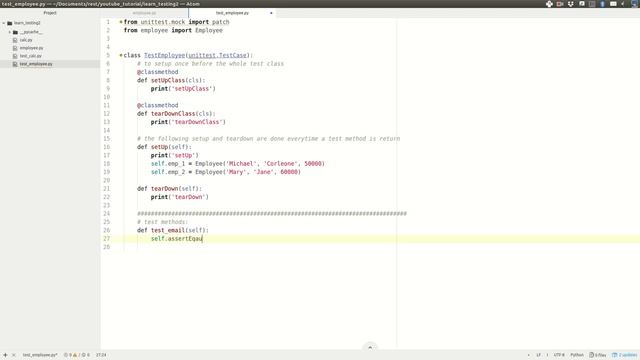The image size is (640, 360).
Task: Click the X icon in status bar
Action: pos(13,355)
